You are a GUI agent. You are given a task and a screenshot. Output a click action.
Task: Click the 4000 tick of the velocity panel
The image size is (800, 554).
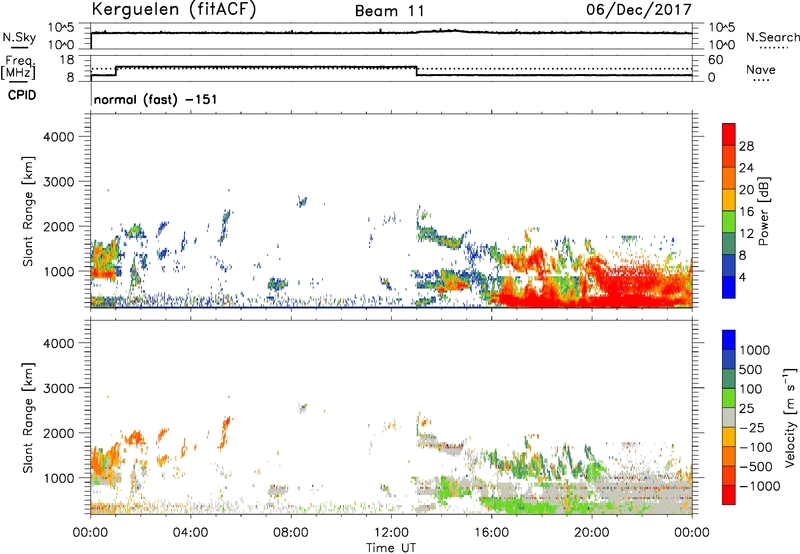(x=59, y=343)
